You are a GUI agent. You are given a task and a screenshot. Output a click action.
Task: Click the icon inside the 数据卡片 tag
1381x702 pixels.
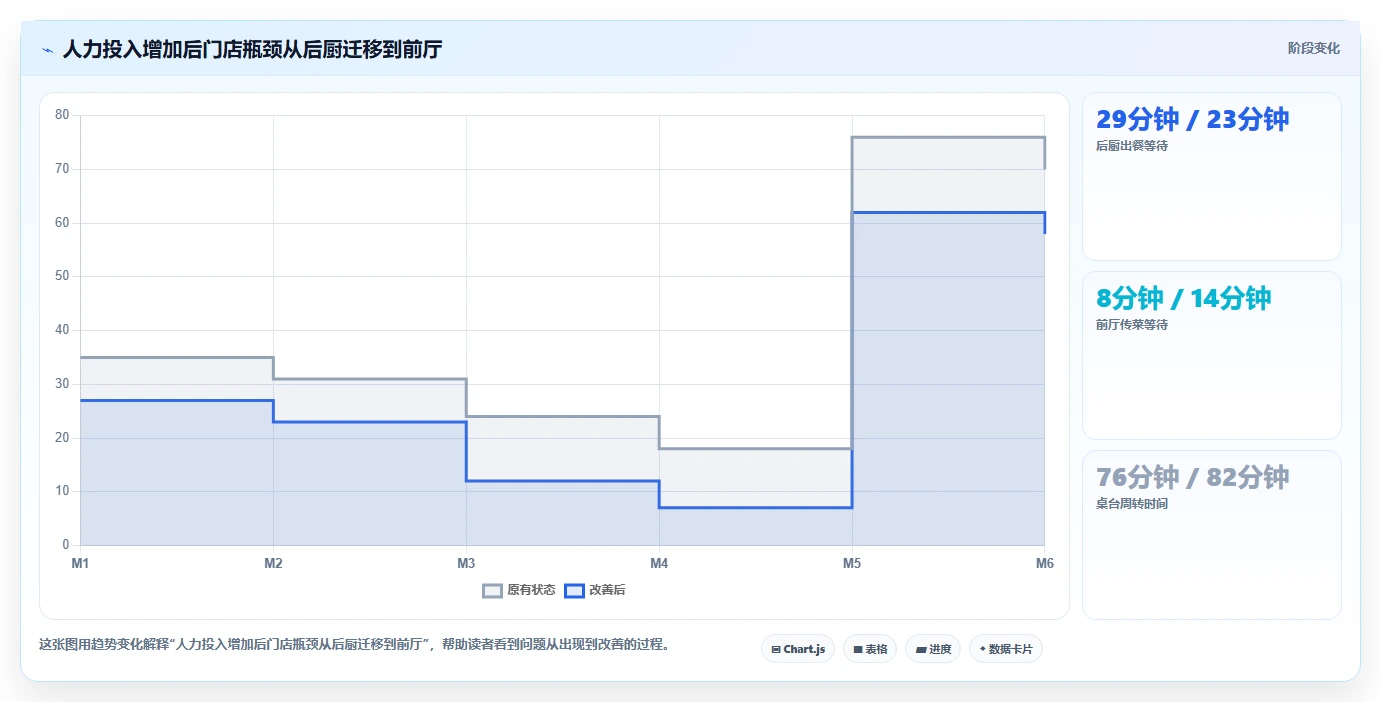point(982,650)
